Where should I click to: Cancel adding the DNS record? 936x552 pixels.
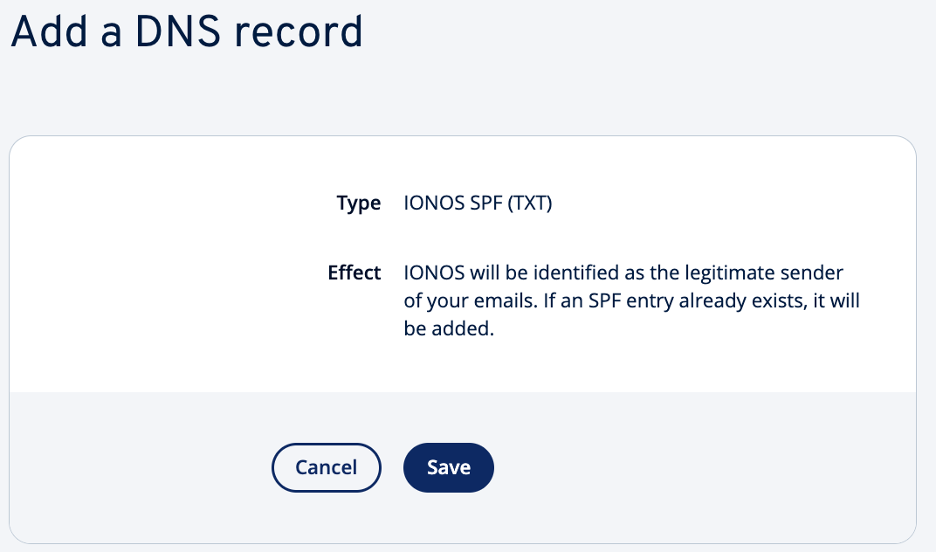[326, 467]
